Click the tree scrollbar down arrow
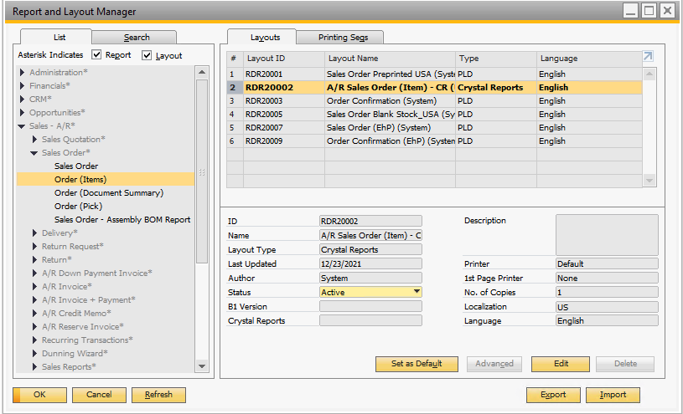The image size is (683, 414). [x=202, y=366]
